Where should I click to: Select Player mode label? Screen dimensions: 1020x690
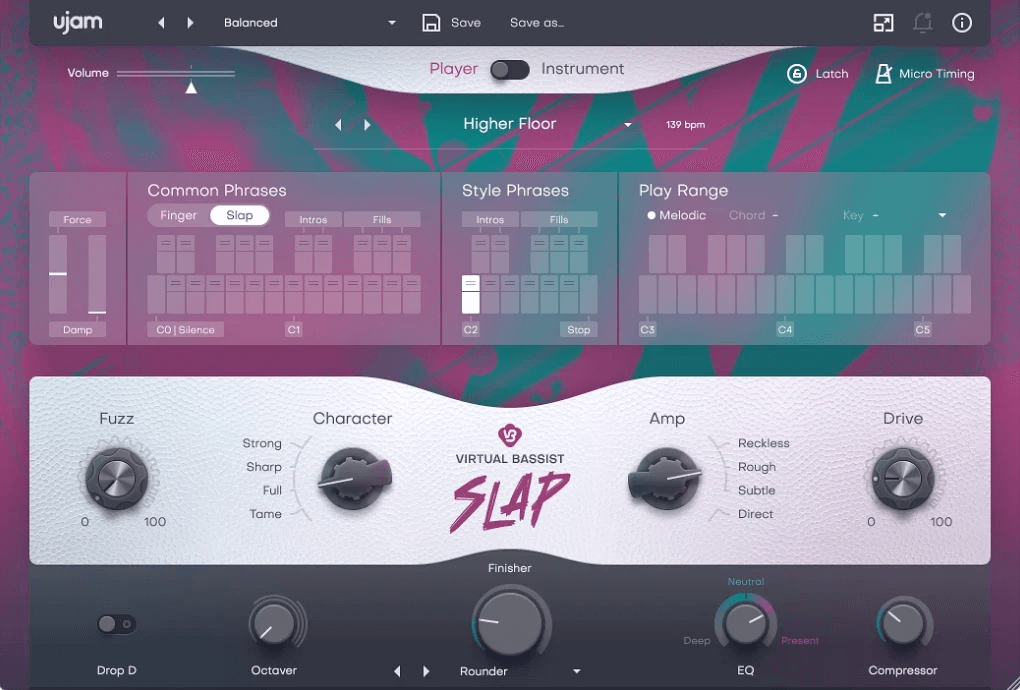(453, 69)
